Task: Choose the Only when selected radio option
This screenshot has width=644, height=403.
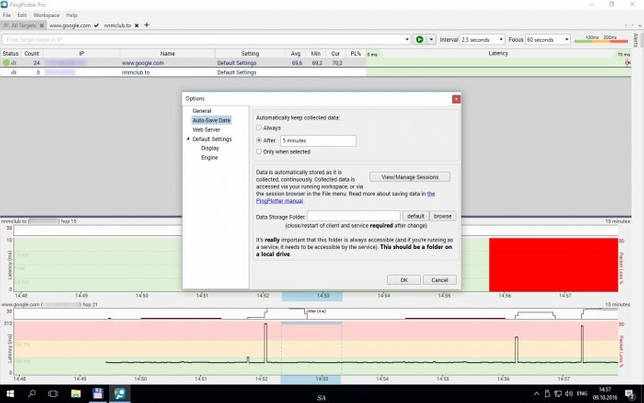Action: 259,152
